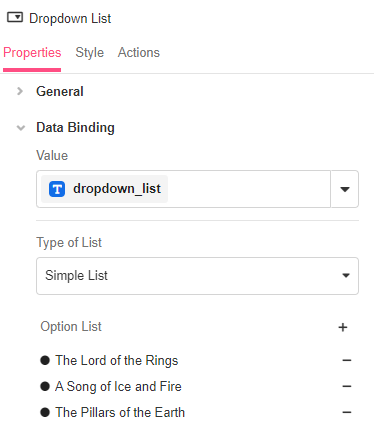Click the Dropdown List widget icon
The image size is (374, 438).
[x=15, y=17]
